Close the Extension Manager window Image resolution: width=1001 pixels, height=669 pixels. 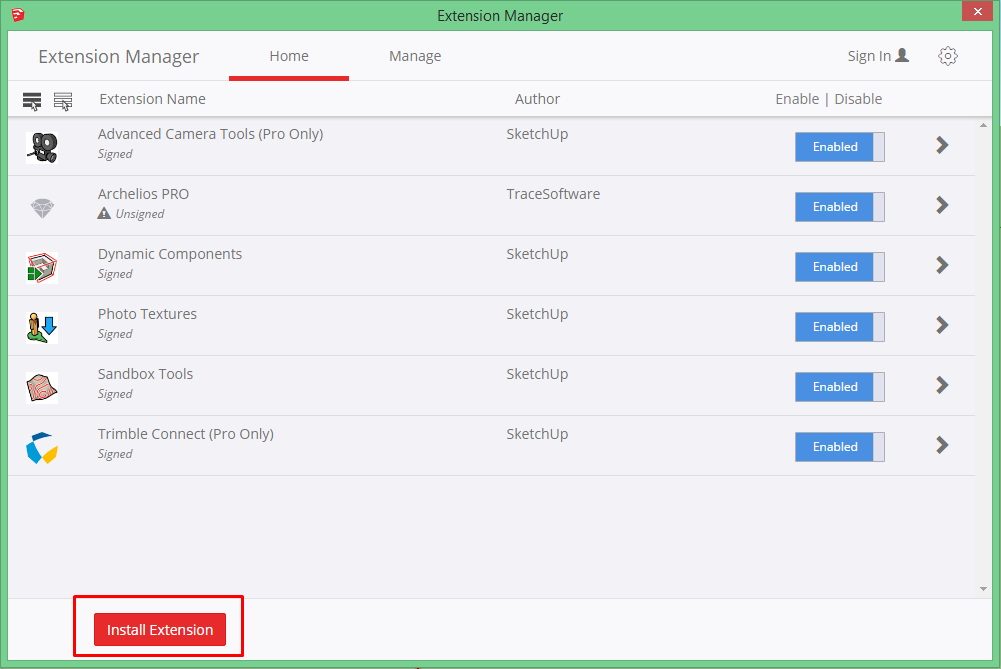pos(977,11)
